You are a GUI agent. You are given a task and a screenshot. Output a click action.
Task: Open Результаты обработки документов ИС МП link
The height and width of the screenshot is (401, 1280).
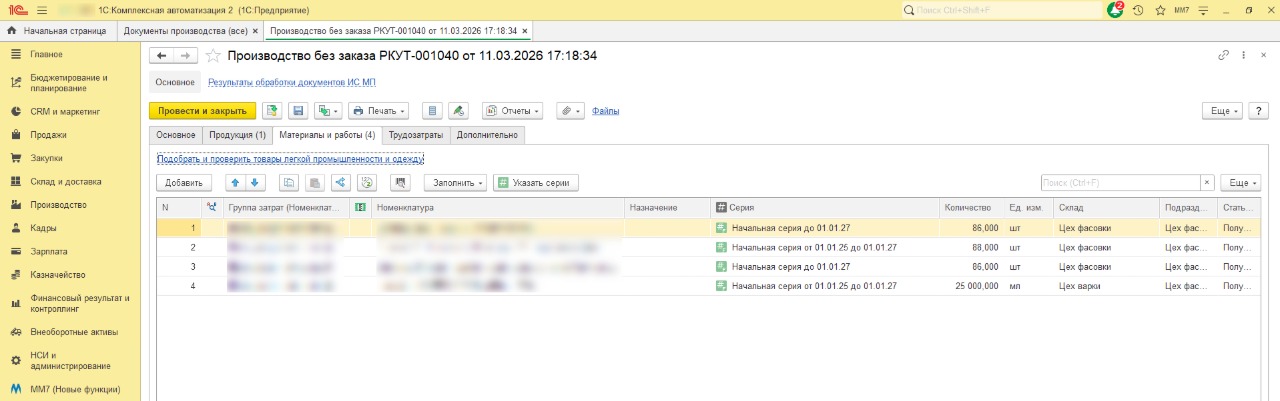click(292, 82)
